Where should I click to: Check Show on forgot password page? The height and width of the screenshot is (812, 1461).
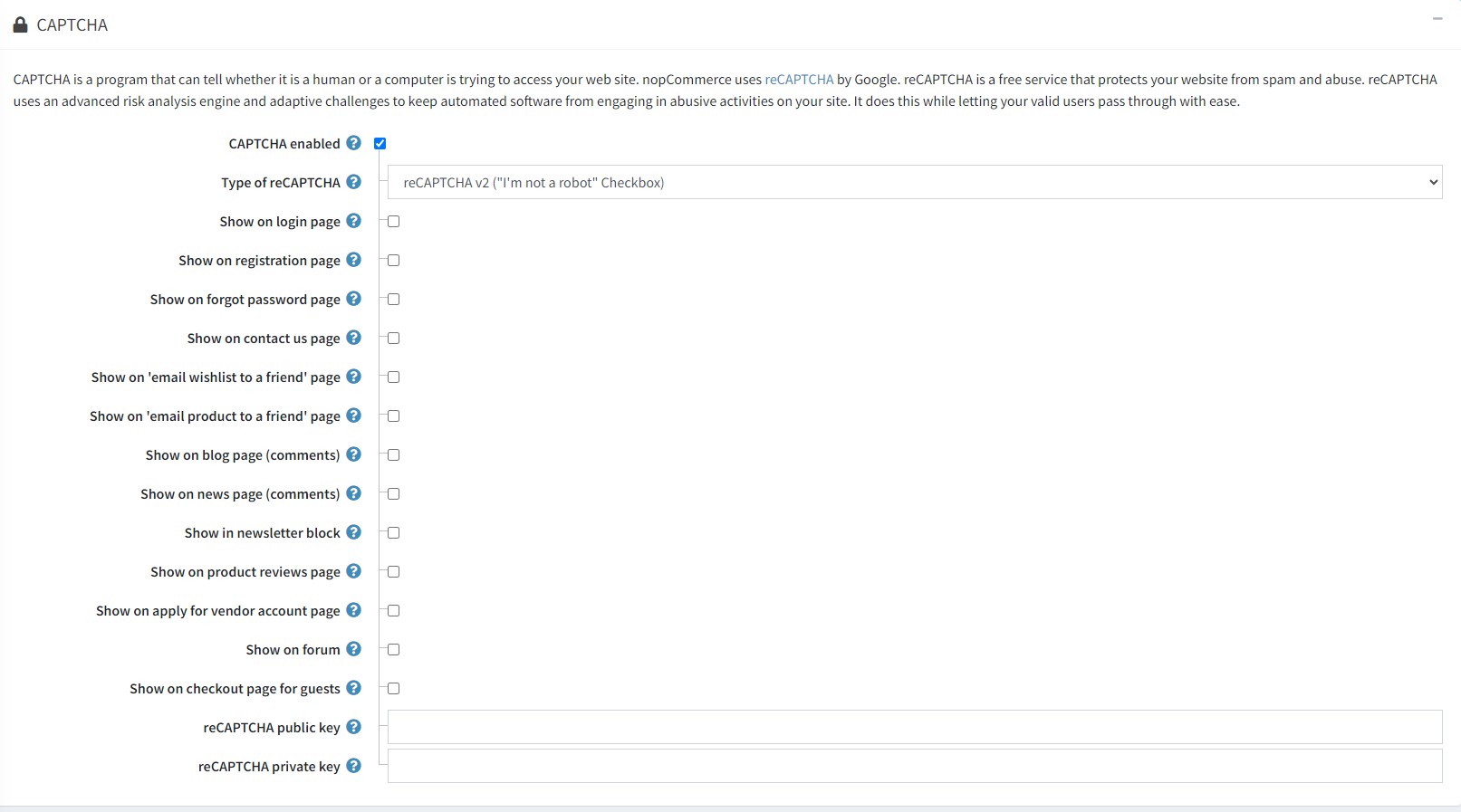pyautogui.click(x=394, y=300)
